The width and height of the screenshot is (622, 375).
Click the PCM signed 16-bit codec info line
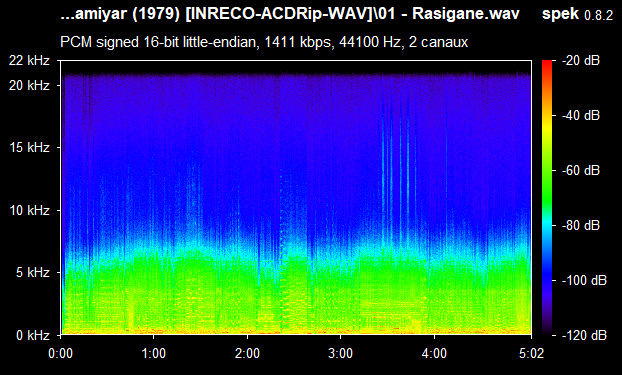[x=264, y=42]
